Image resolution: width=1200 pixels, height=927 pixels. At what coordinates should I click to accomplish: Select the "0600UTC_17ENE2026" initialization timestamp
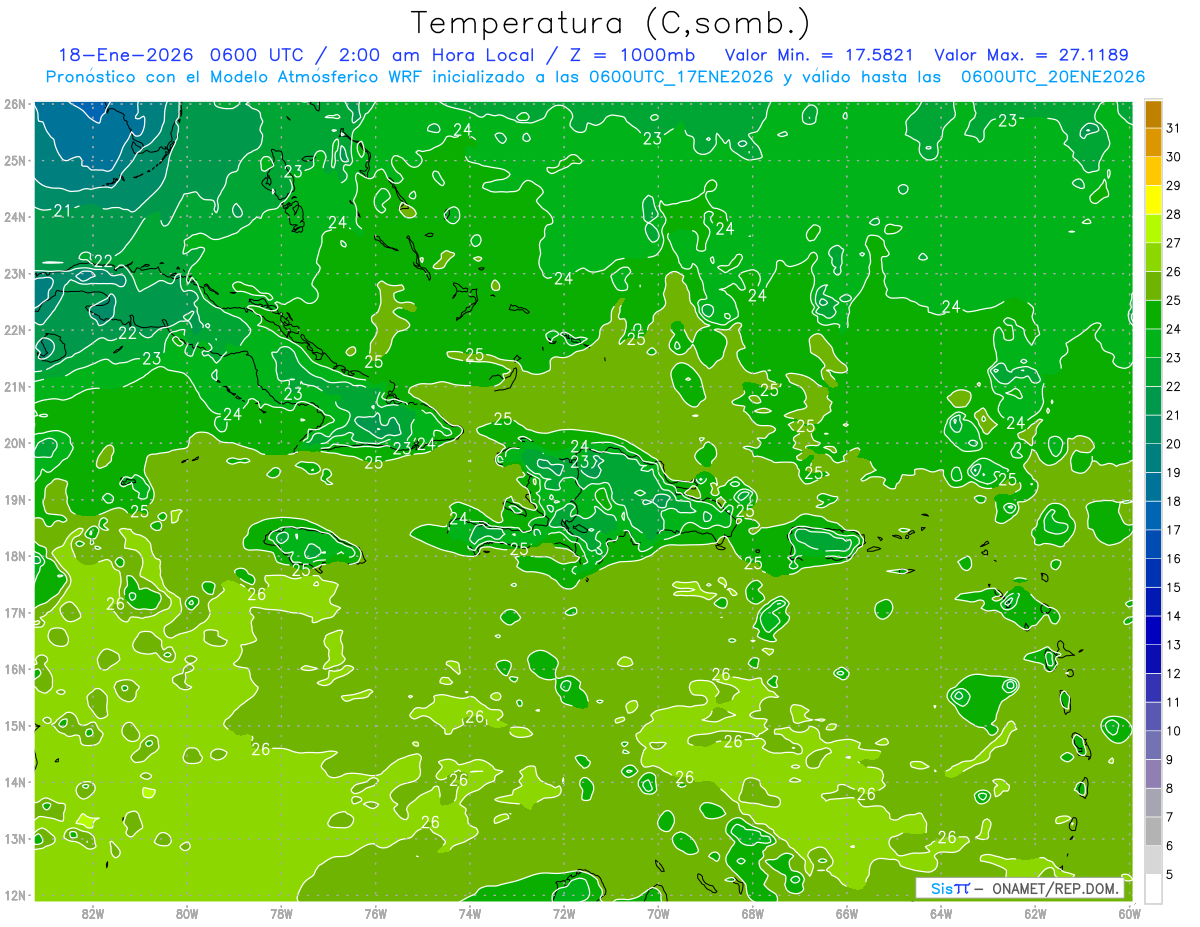pos(681,77)
